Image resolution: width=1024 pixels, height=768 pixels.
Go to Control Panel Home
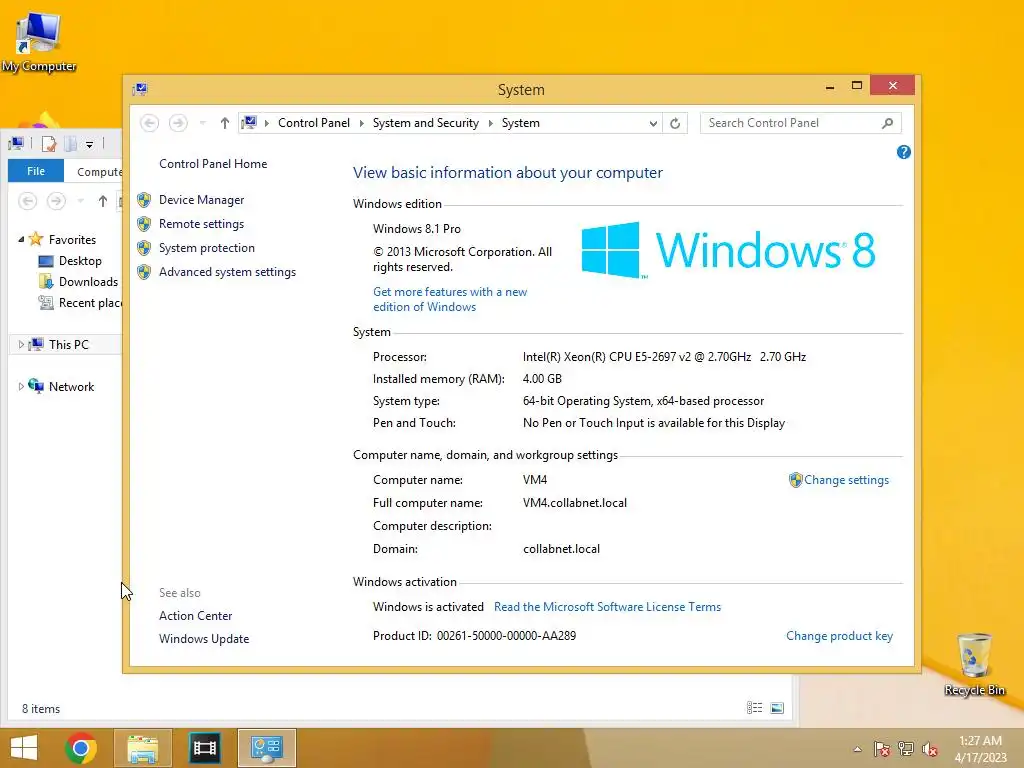click(x=213, y=164)
